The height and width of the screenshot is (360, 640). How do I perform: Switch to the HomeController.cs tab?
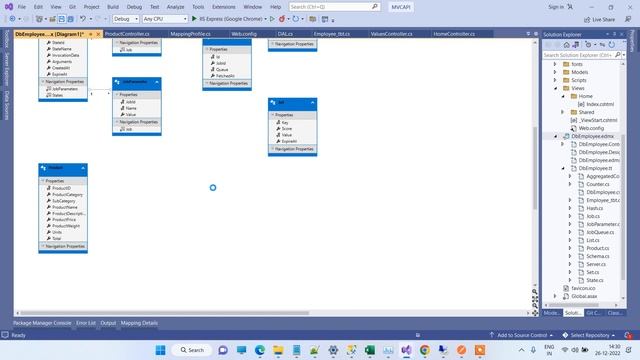pos(454,34)
